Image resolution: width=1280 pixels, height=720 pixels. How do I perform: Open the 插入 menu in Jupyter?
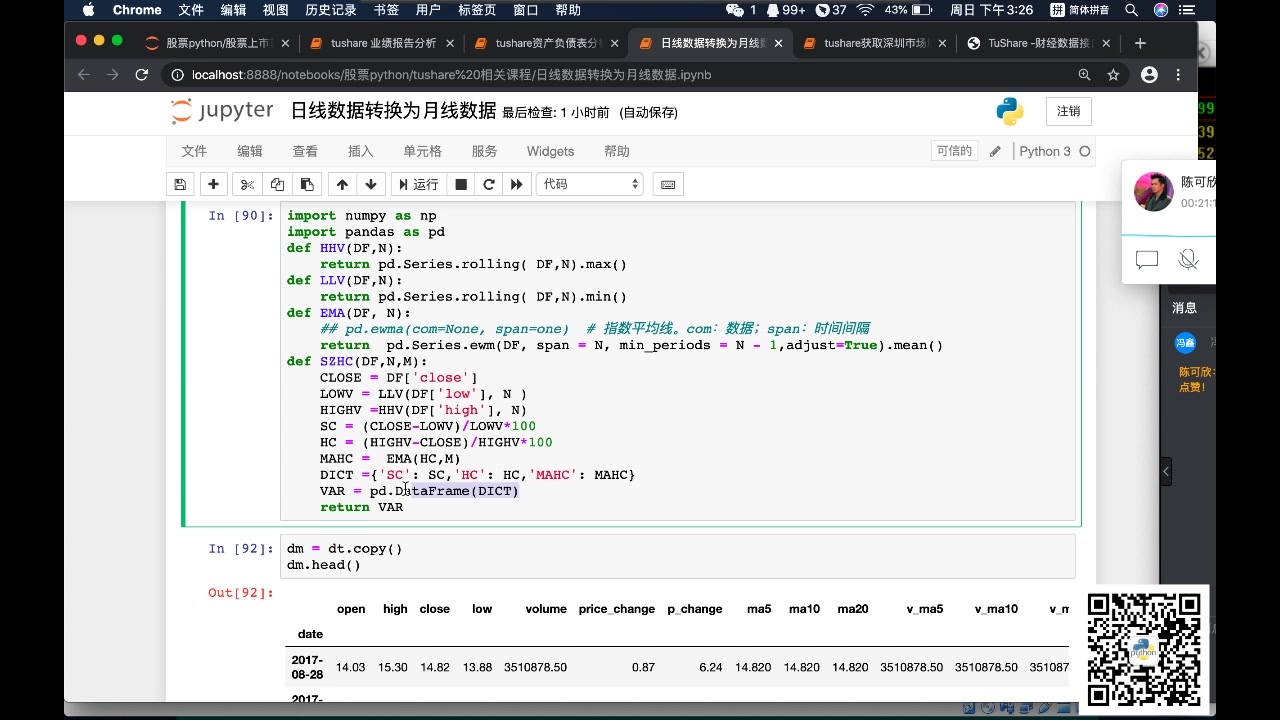[x=360, y=151]
